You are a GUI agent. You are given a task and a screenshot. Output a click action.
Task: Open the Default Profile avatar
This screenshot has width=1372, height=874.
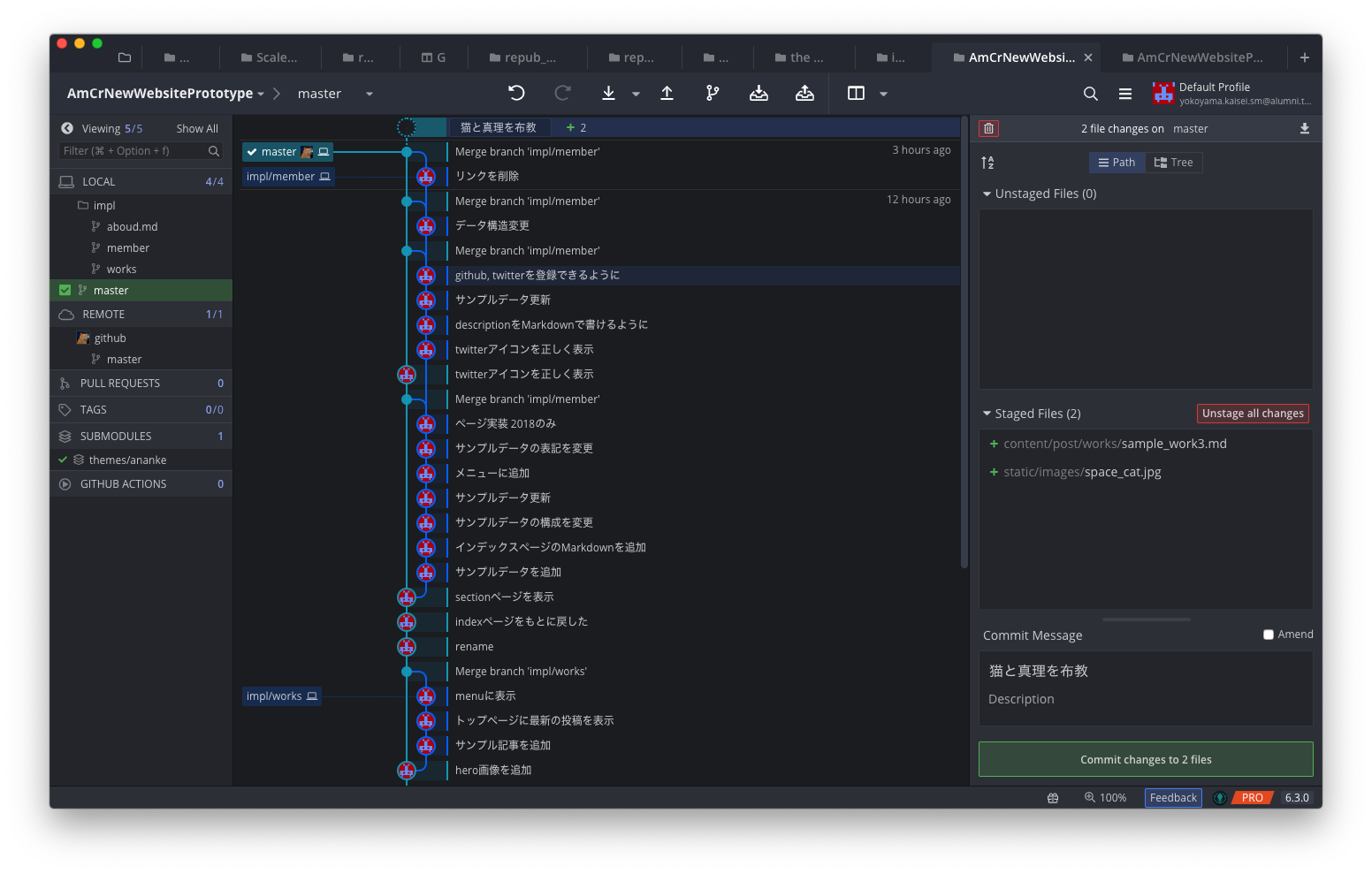coord(1163,93)
